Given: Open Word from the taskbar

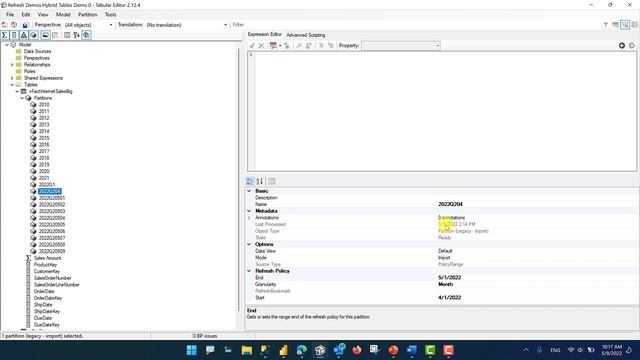Looking at the screenshot, I should 411,350.
